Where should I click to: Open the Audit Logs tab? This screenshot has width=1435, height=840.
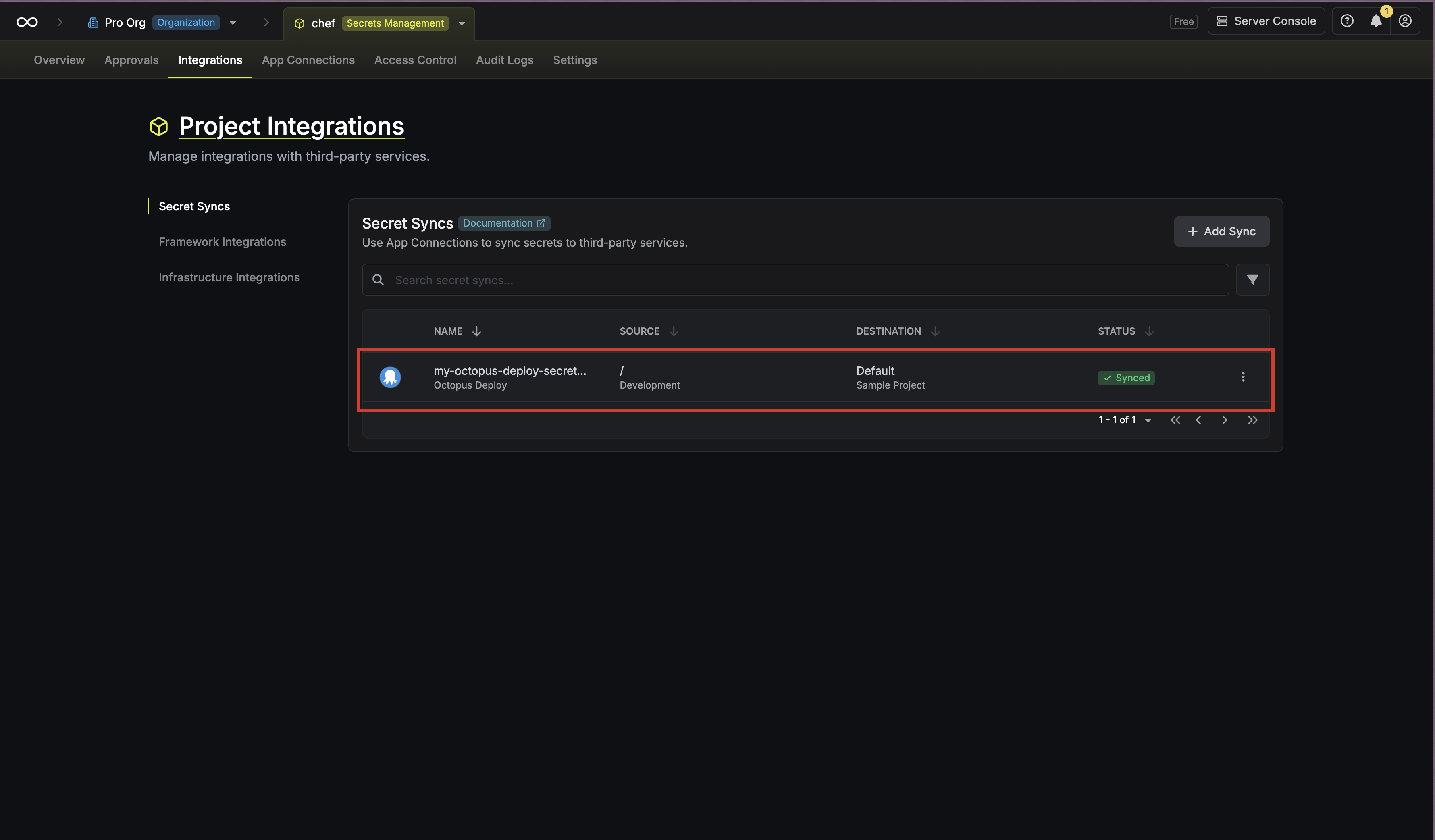505,60
